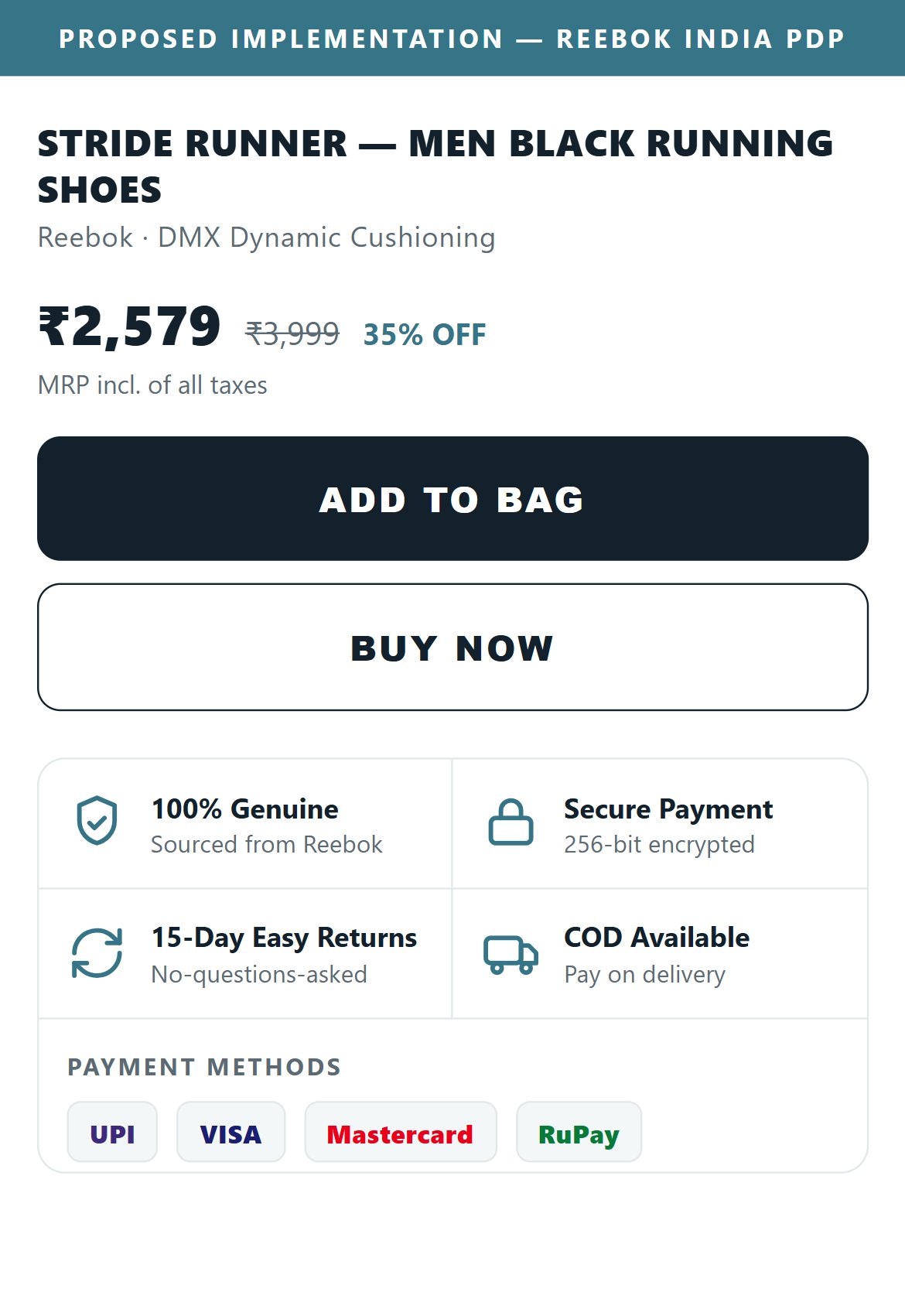Click the 35% OFF discount label
Viewport: 905px width, 1316px height.
pyautogui.click(x=425, y=335)
